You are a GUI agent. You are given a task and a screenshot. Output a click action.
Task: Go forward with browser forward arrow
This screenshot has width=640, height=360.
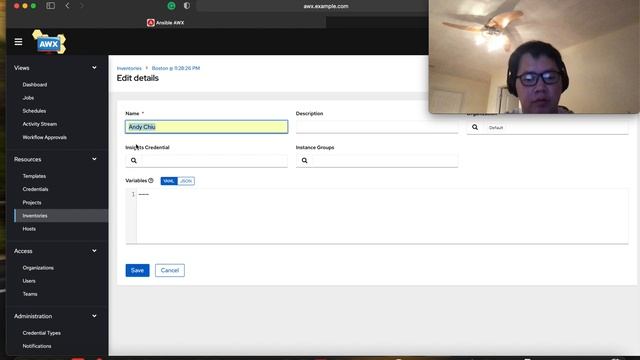pyautogui.click(x=81, y=6)
